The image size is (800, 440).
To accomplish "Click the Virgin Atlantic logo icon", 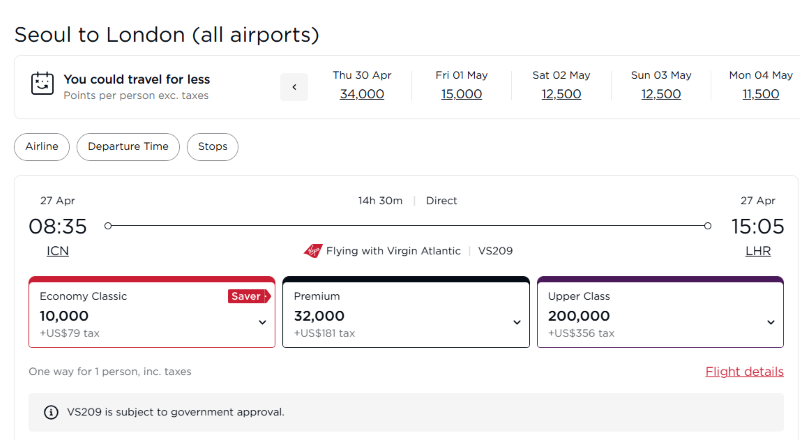I will pyautogui.click(x=313, y=251).
